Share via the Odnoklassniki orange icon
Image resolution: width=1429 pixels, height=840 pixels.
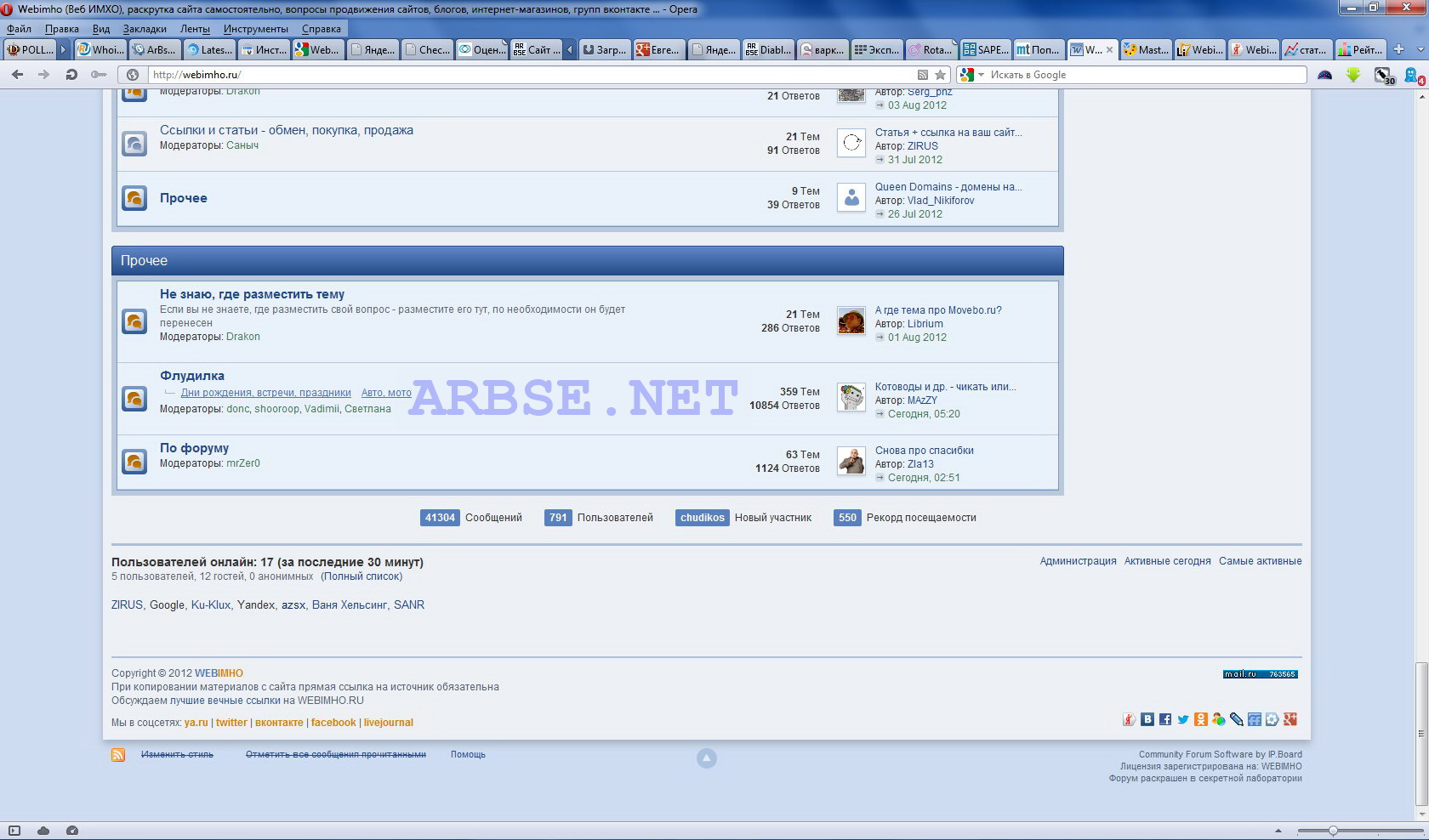(1201, 719)
